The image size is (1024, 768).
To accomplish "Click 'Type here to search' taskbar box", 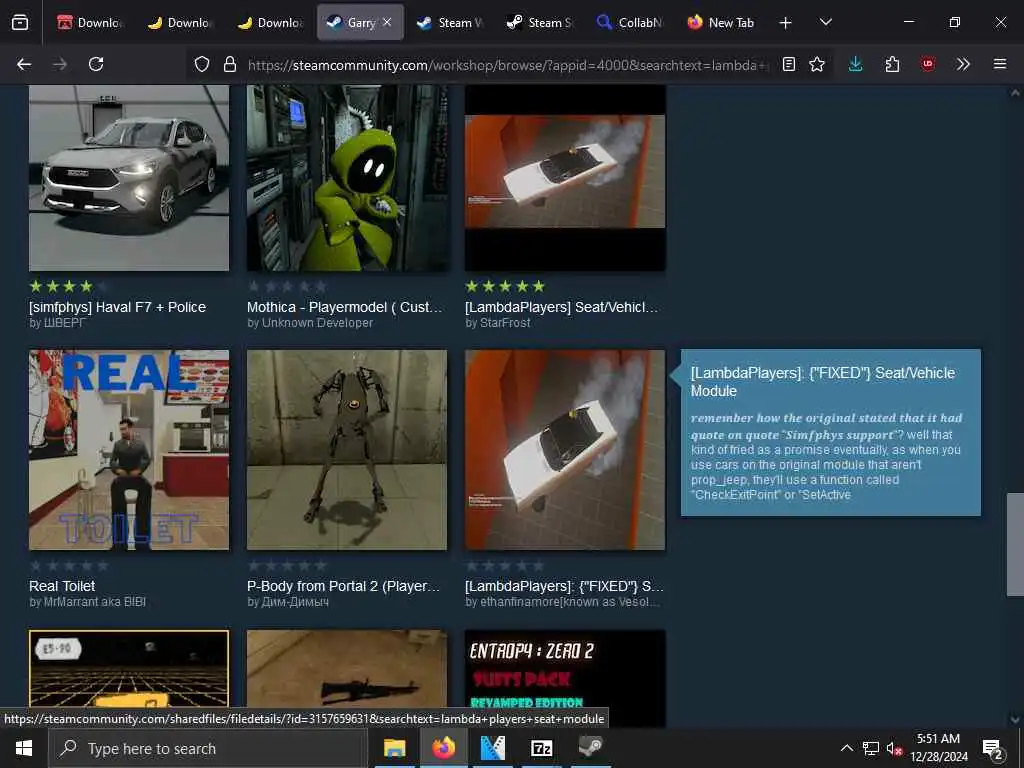I will tap(208, 748).
